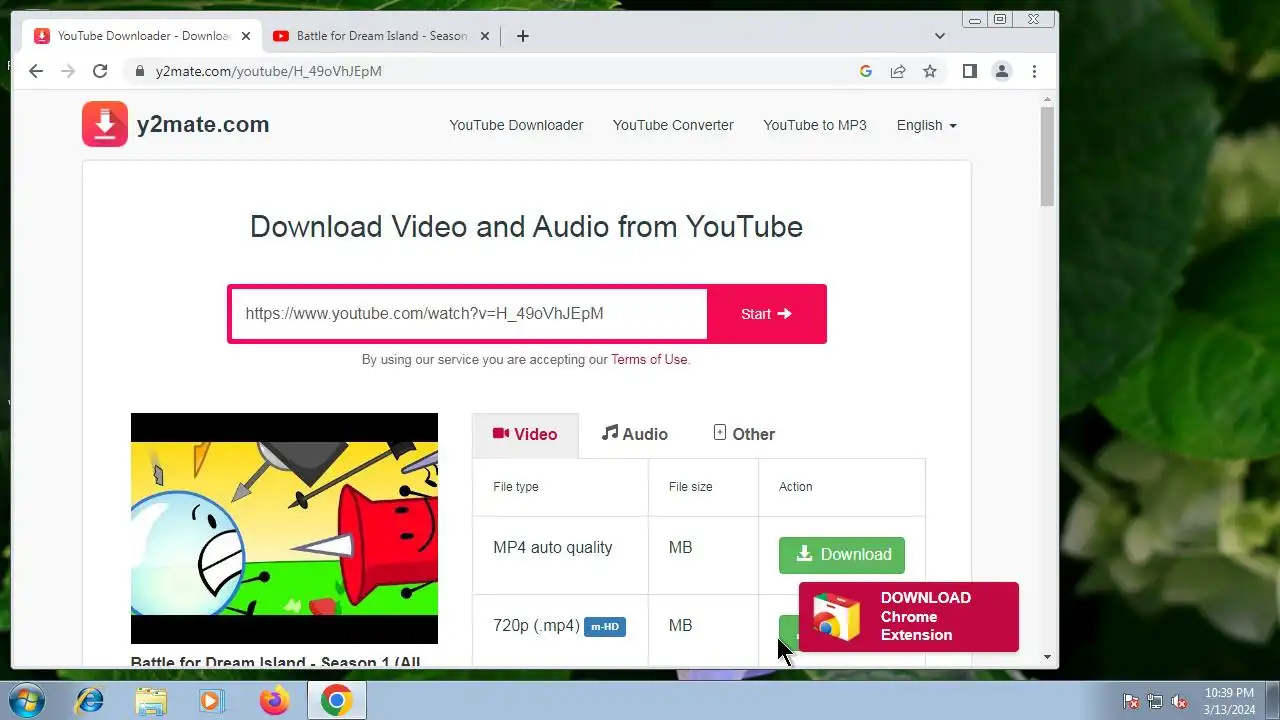The height and width of the screenshot is (720, 1280).
Task: Click the y2mate.com logo icon
Action: (105, 124)
